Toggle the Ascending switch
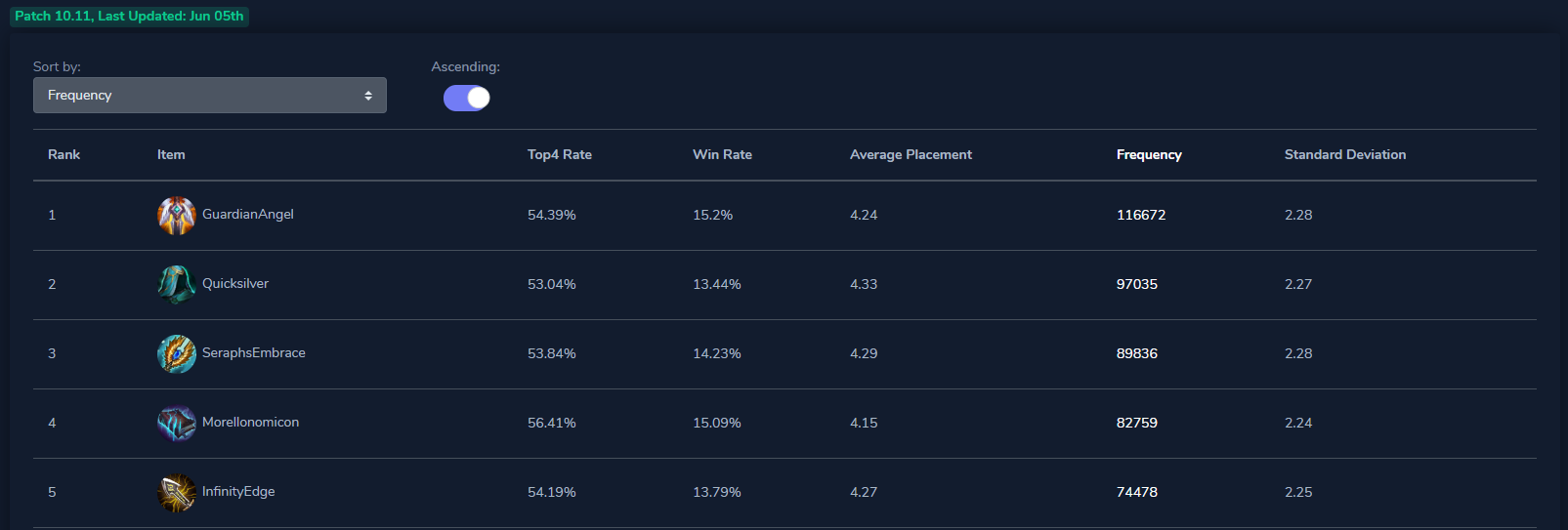 tap(467, 98)
